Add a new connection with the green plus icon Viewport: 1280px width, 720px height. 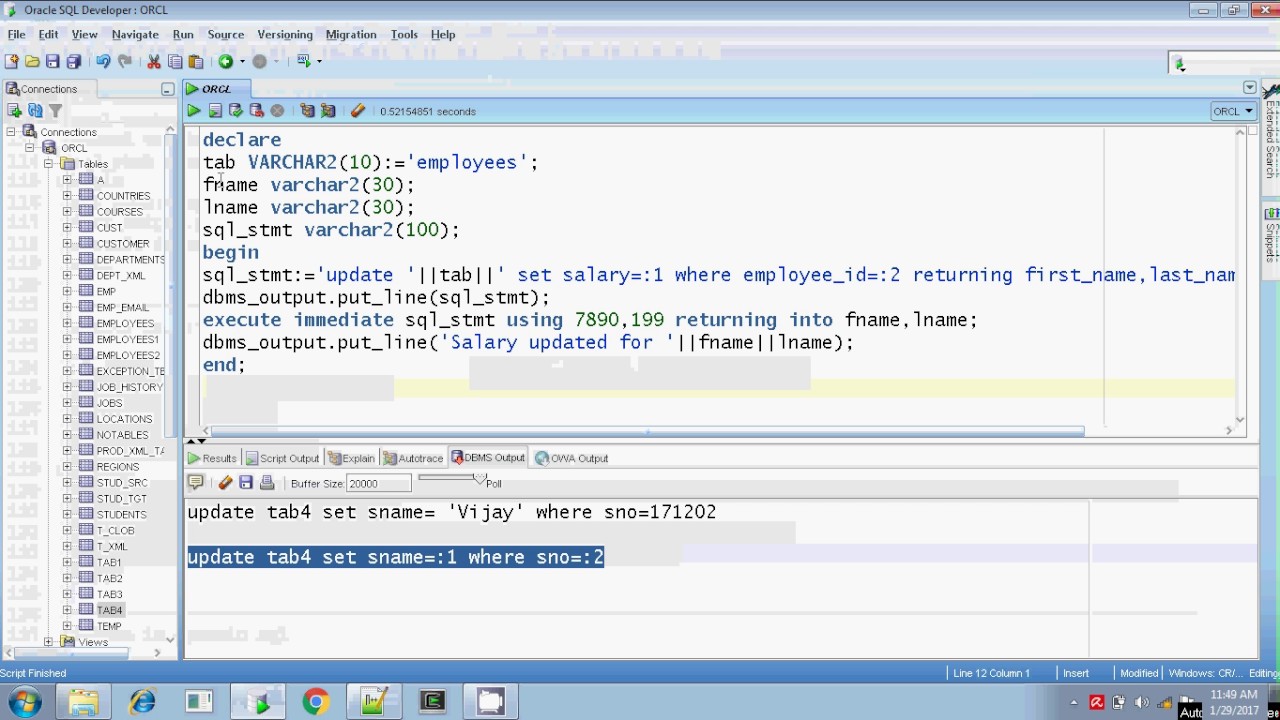pos(15,111)
